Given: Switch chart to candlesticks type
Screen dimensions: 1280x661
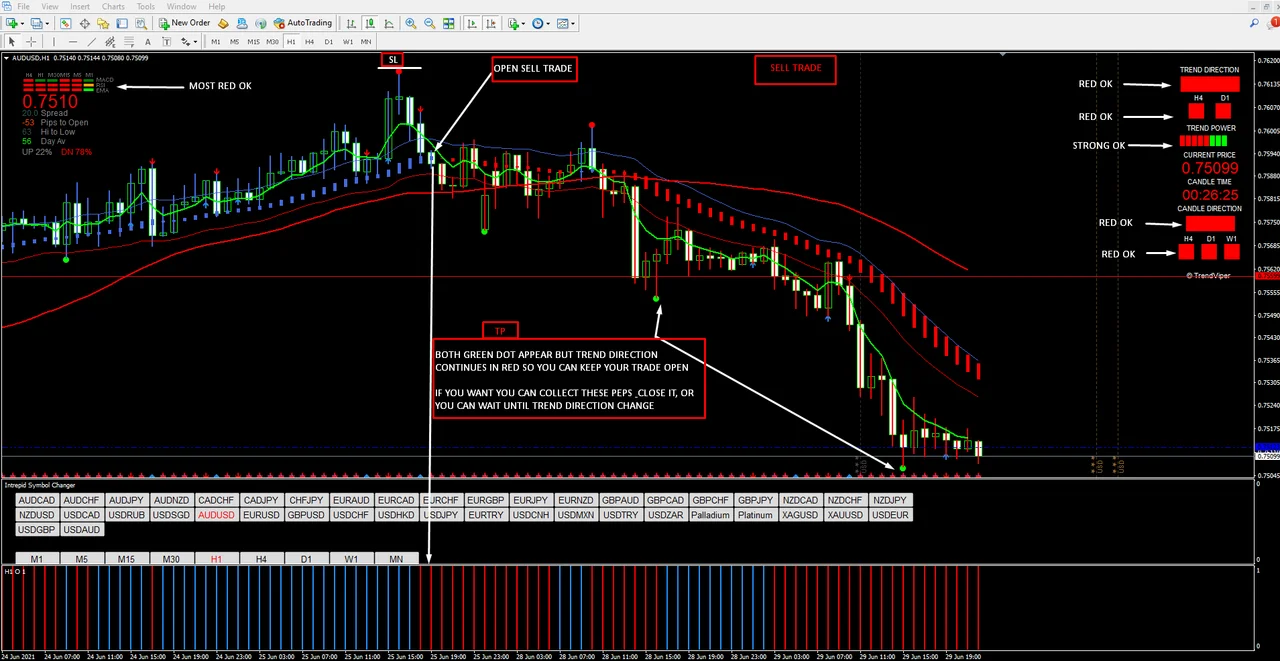Looking at the screenshot, I should [x=370, y=23].
